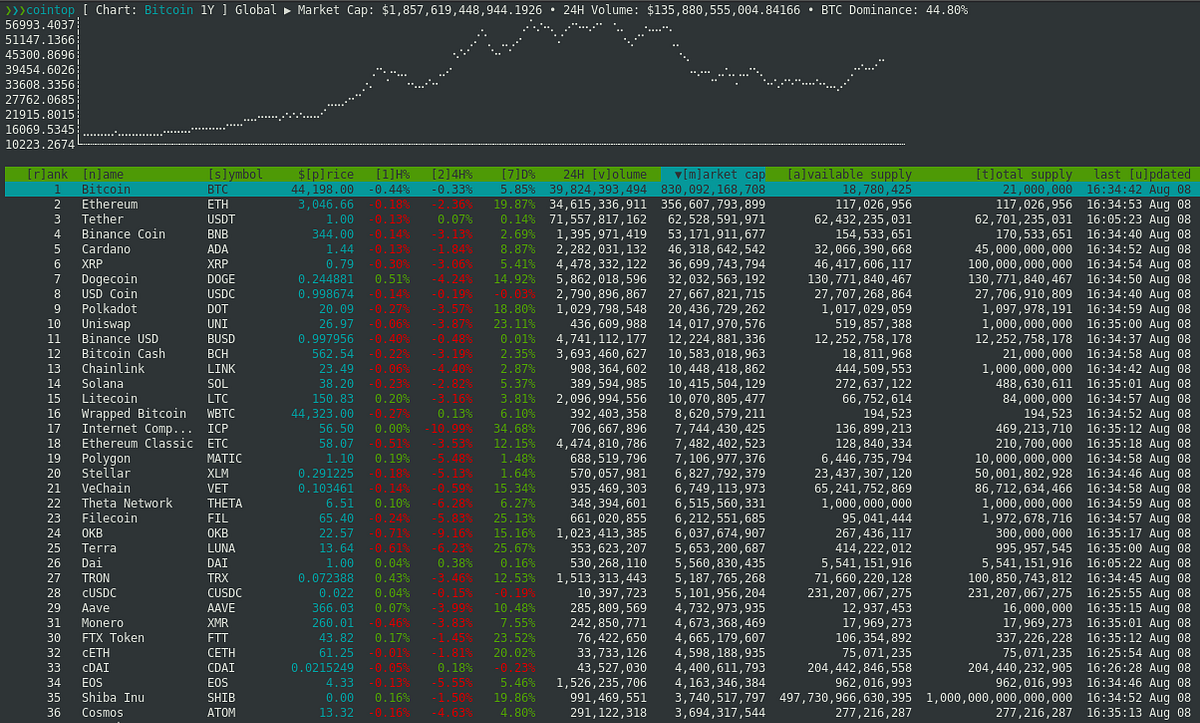1200x723 pixels.
Task: Select the Theta Network row name
Action: pos(127,504)
